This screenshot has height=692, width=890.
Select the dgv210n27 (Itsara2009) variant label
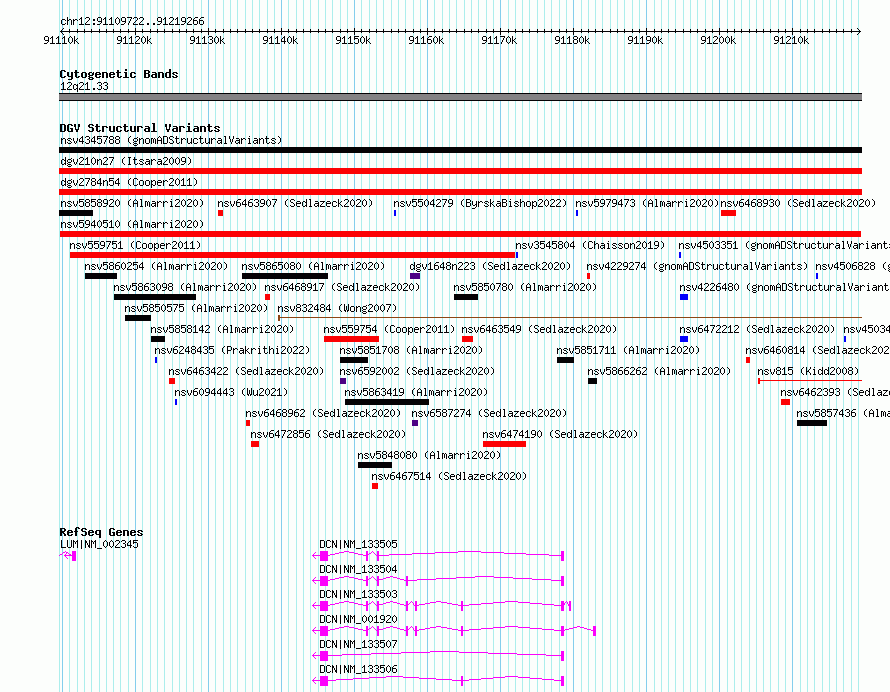point(126,161)
